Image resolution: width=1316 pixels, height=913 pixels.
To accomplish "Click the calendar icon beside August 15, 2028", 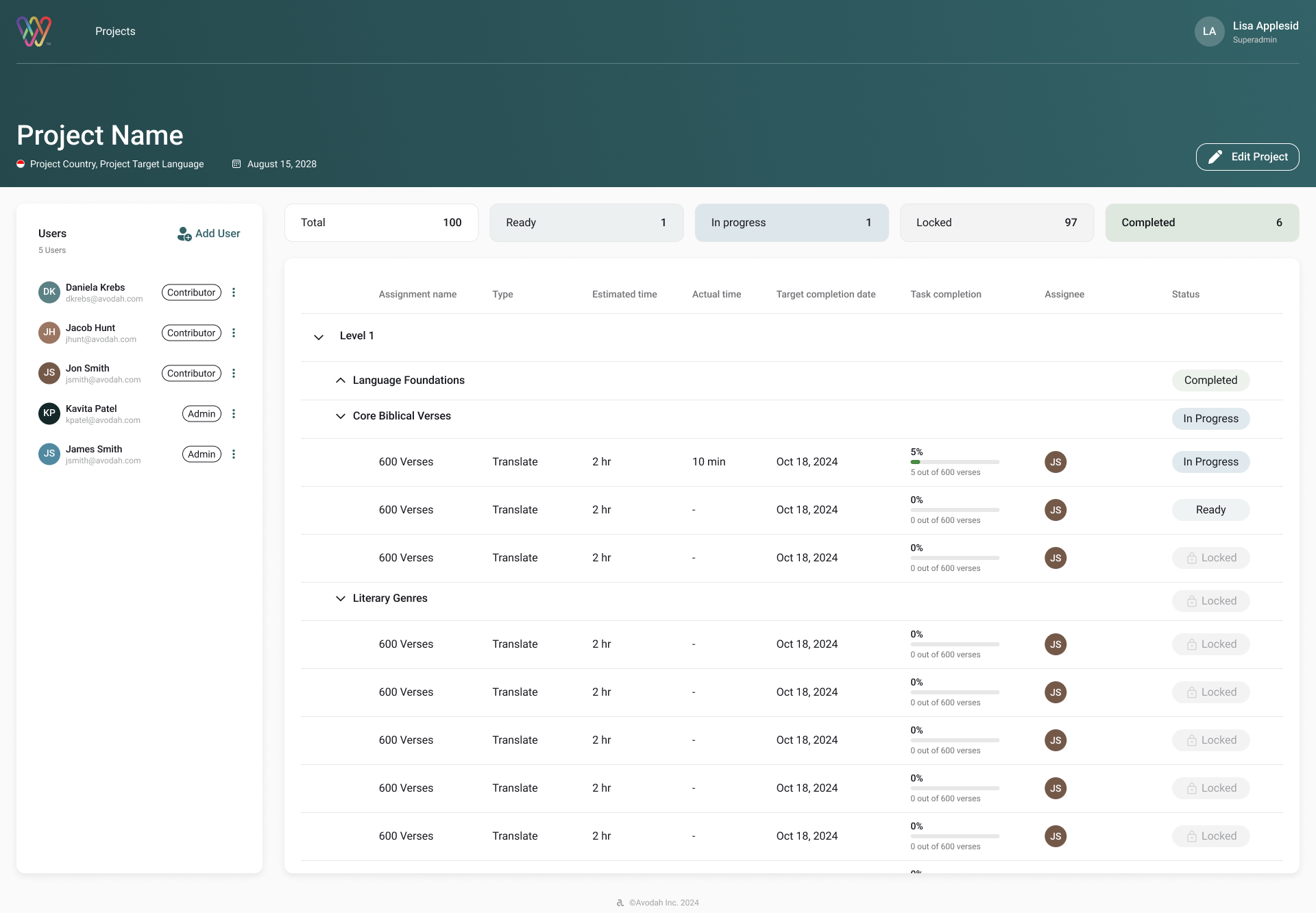I will (236, 164).
